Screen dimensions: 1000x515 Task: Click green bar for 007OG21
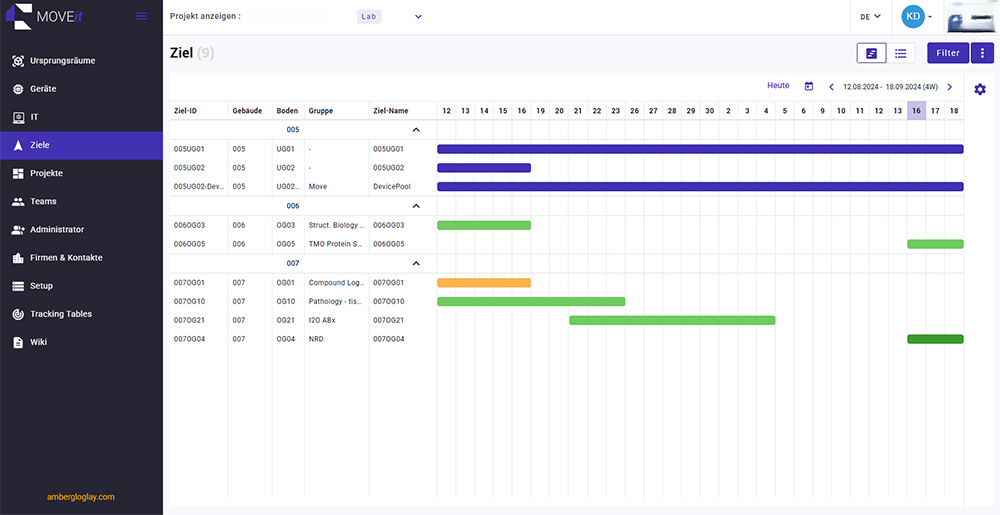click(x=672, y=321)
